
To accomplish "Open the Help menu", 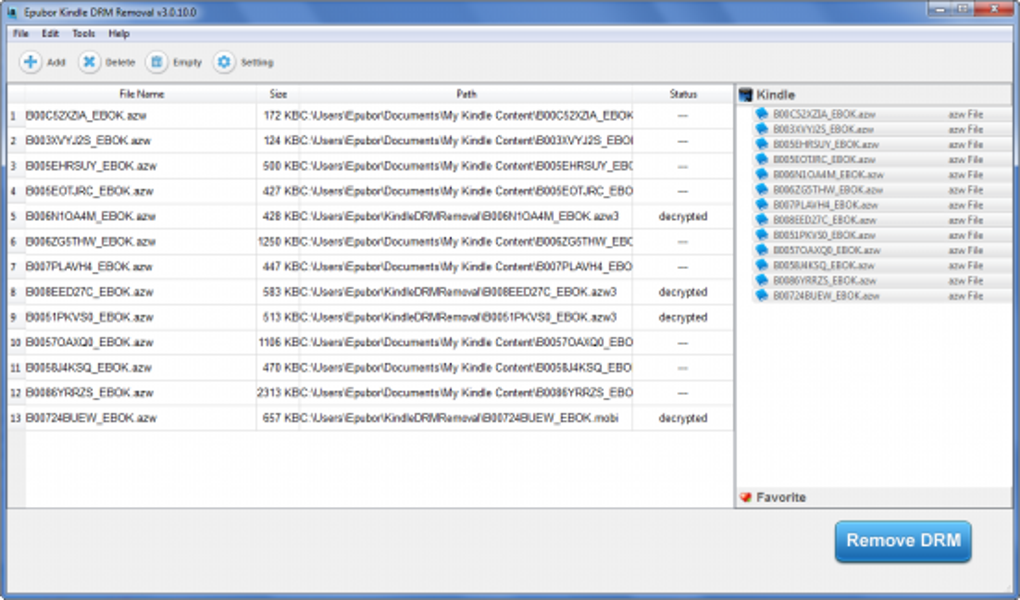I will click(x=118, y=33).
